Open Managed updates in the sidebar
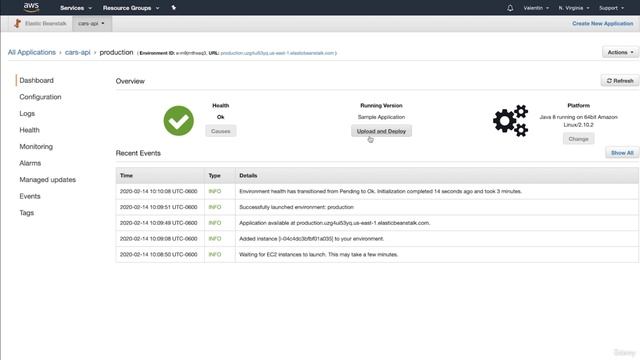Image resolution: width=640 pixels, height=360 pixels. 48,180
